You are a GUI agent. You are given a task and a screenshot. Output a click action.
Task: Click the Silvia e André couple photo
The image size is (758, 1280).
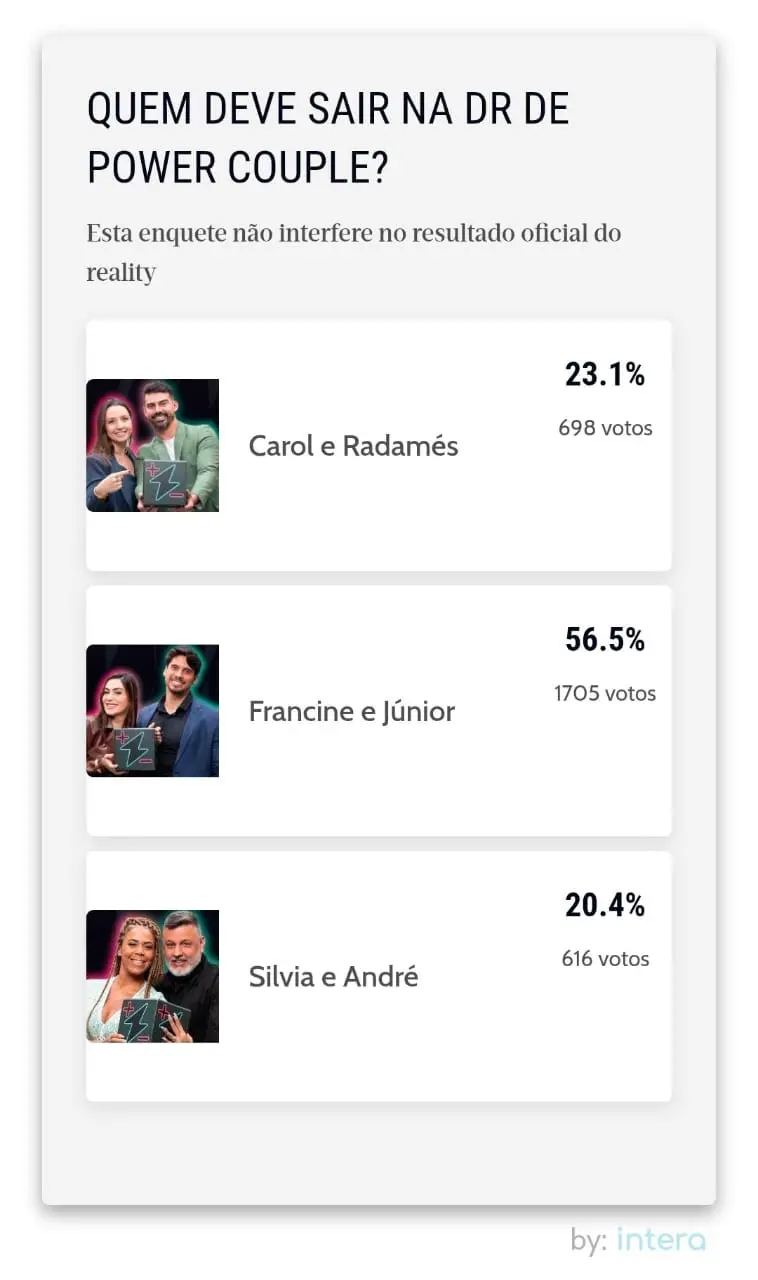[x=152, y=977]
